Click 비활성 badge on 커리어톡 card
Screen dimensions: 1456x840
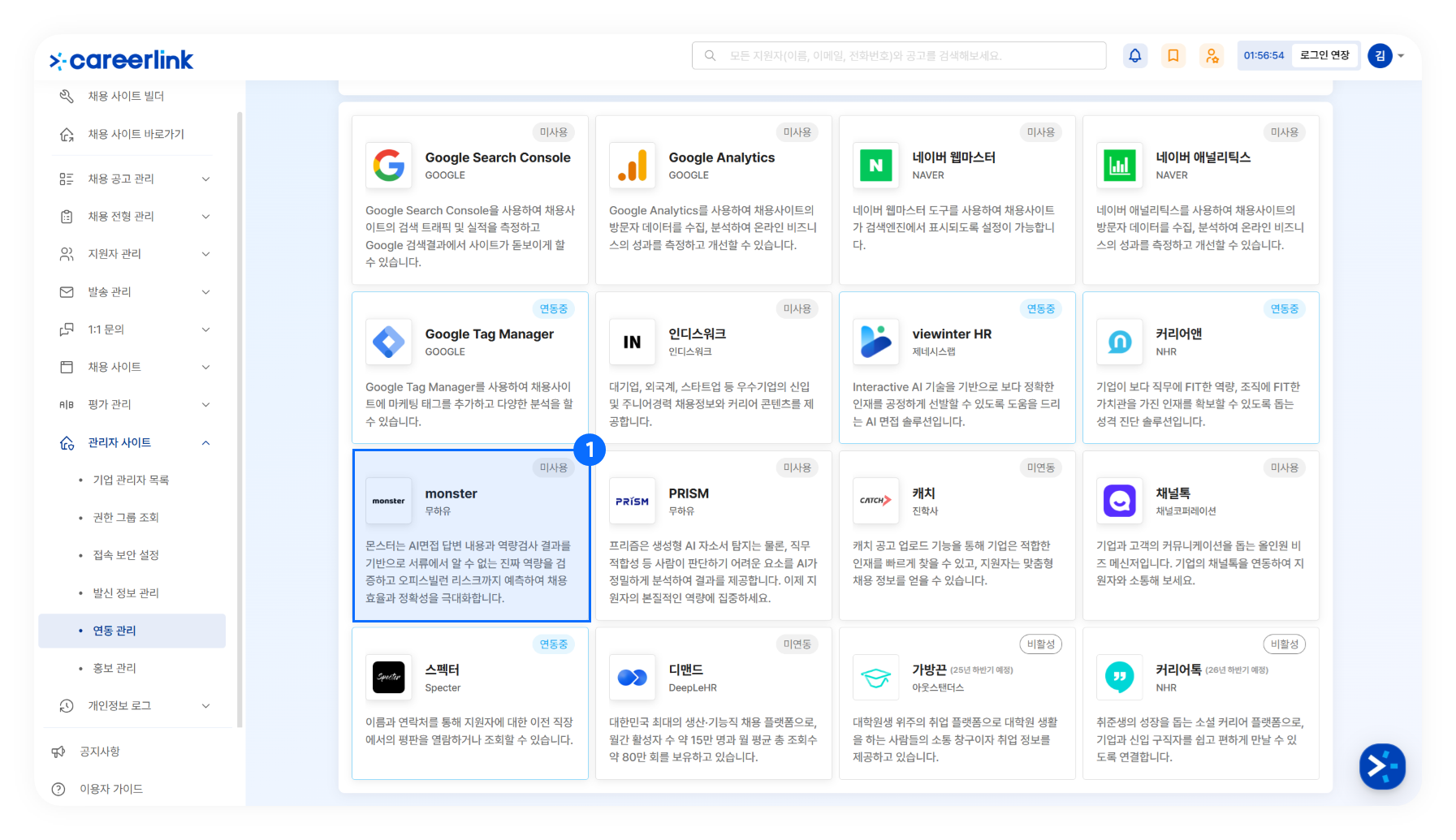coord(1285,644)
